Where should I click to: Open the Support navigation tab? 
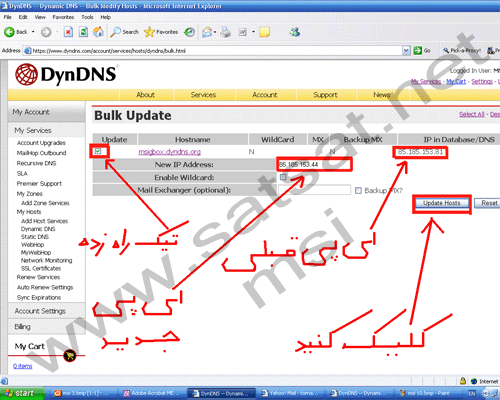point(325,95)
